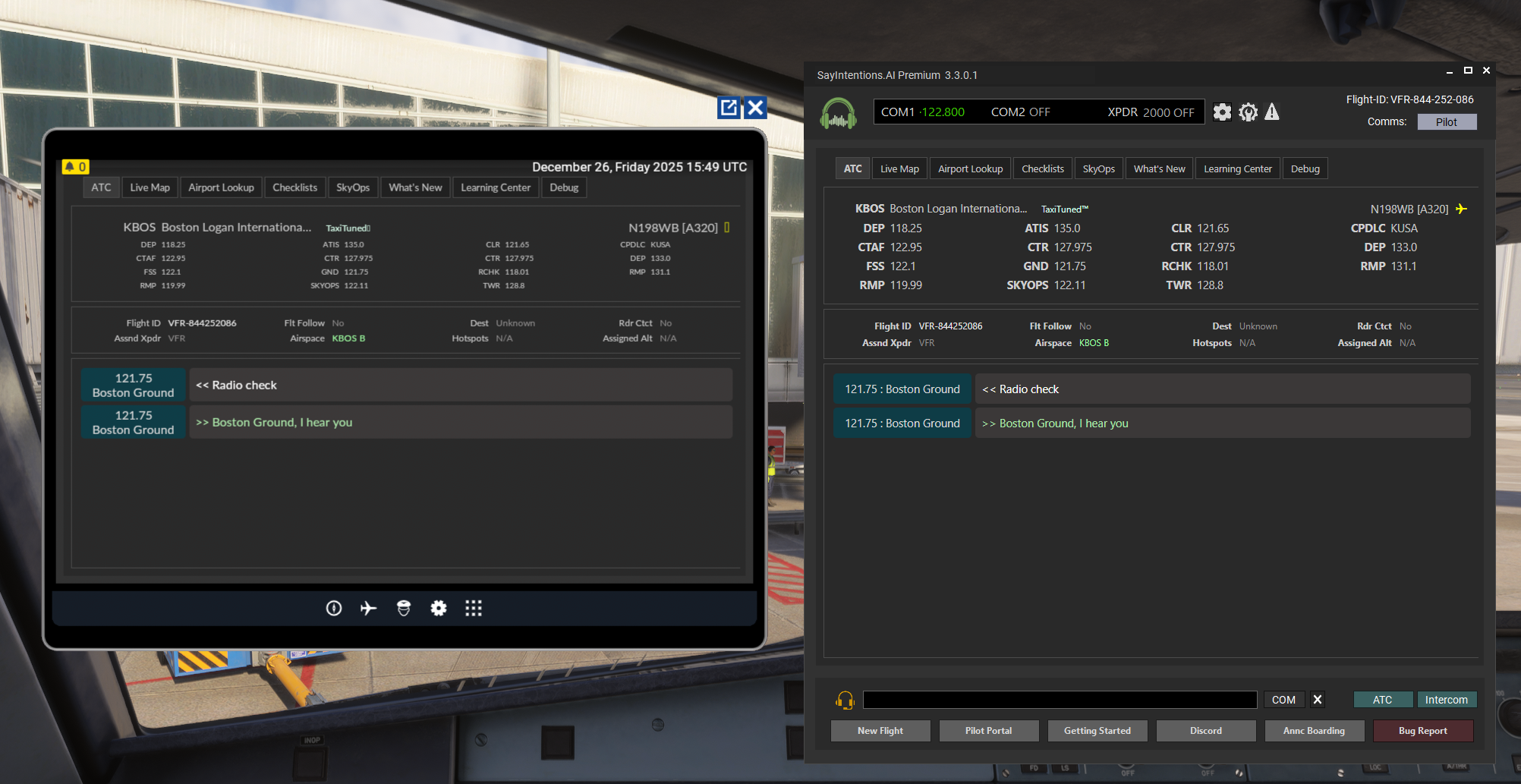Screen dimensions: 1521x784
Task: Click the KBOS B airspace value in window
Action: pyautogui.click(x=1094, y=343)
